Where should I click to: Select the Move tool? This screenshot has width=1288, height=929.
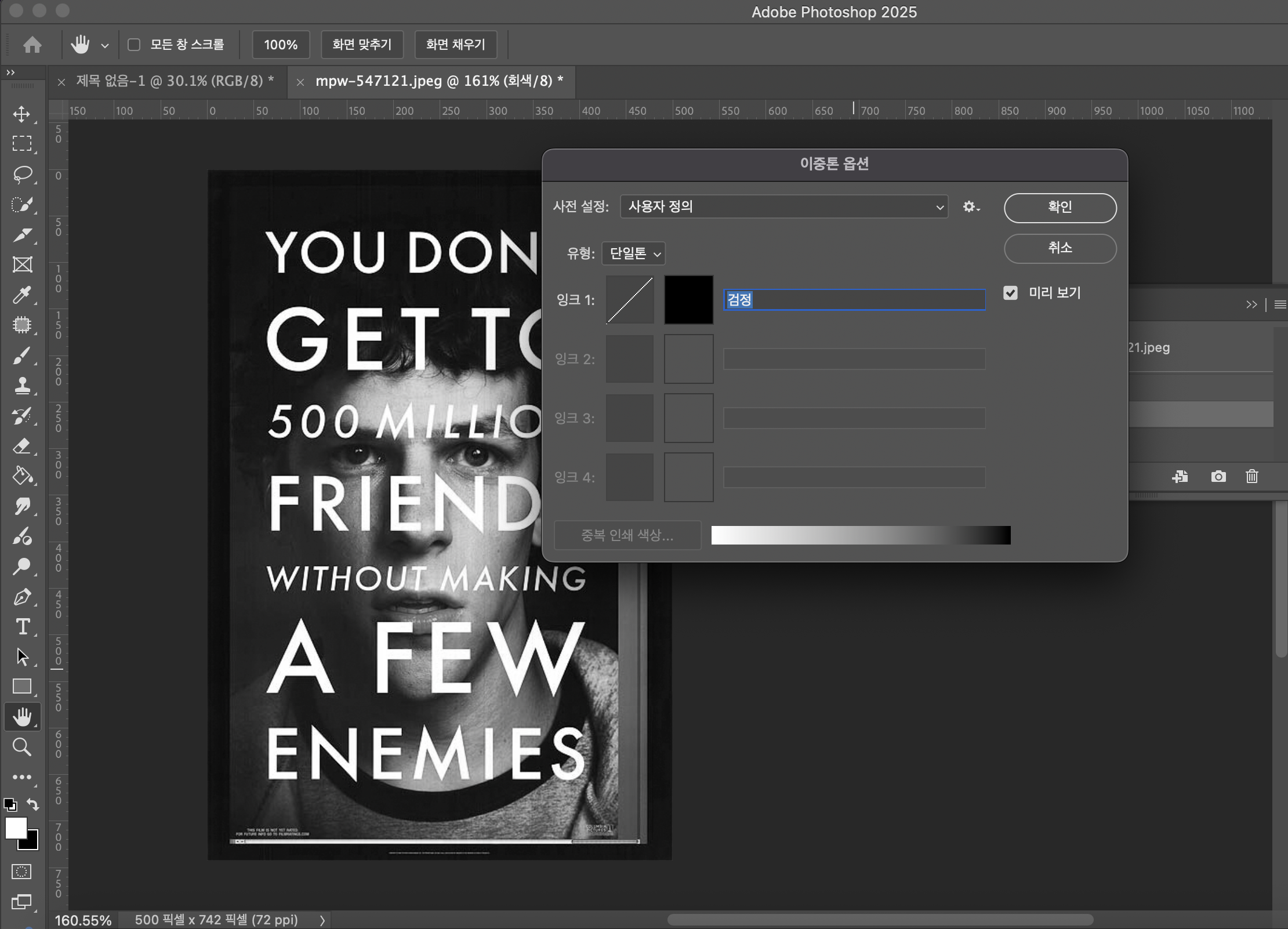[22, 114]
